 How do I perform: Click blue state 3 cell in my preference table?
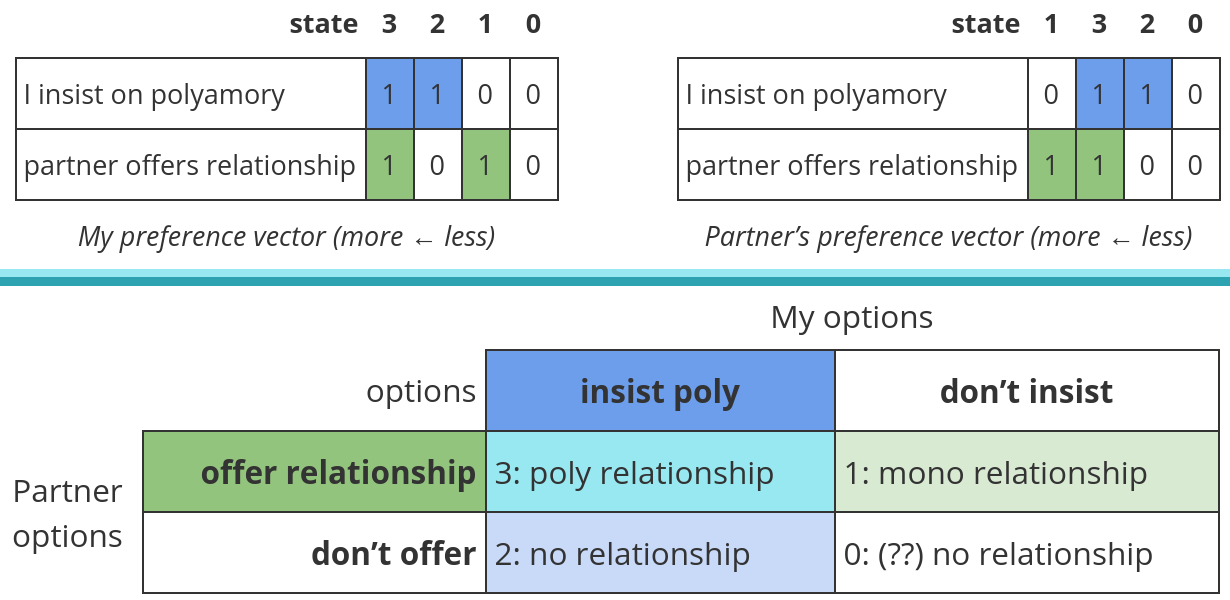tap(389, 94)
